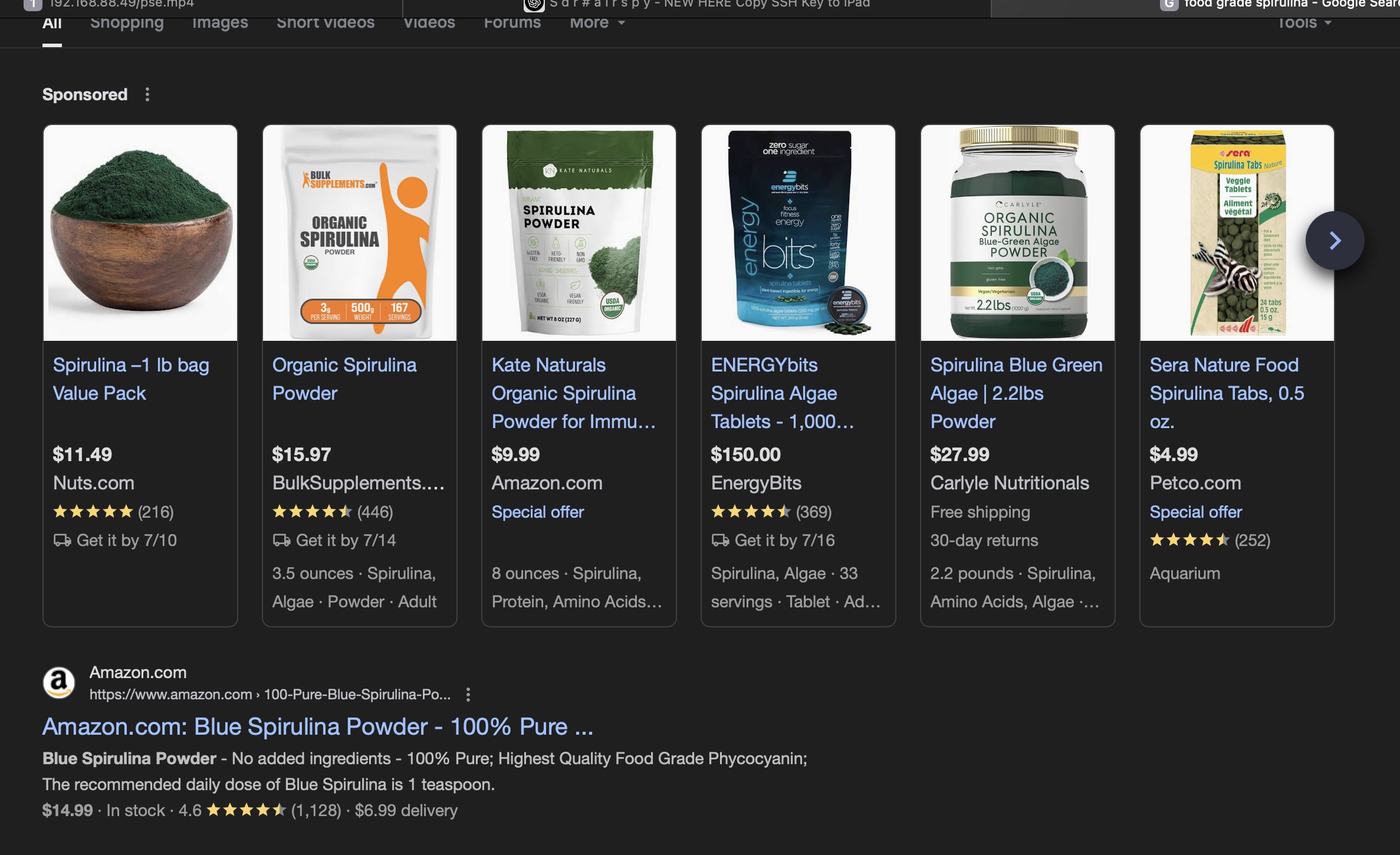Click the BulkSupplements pouch product image
1400x855 pixels.
pyautogui.click(x=360, y=233)
